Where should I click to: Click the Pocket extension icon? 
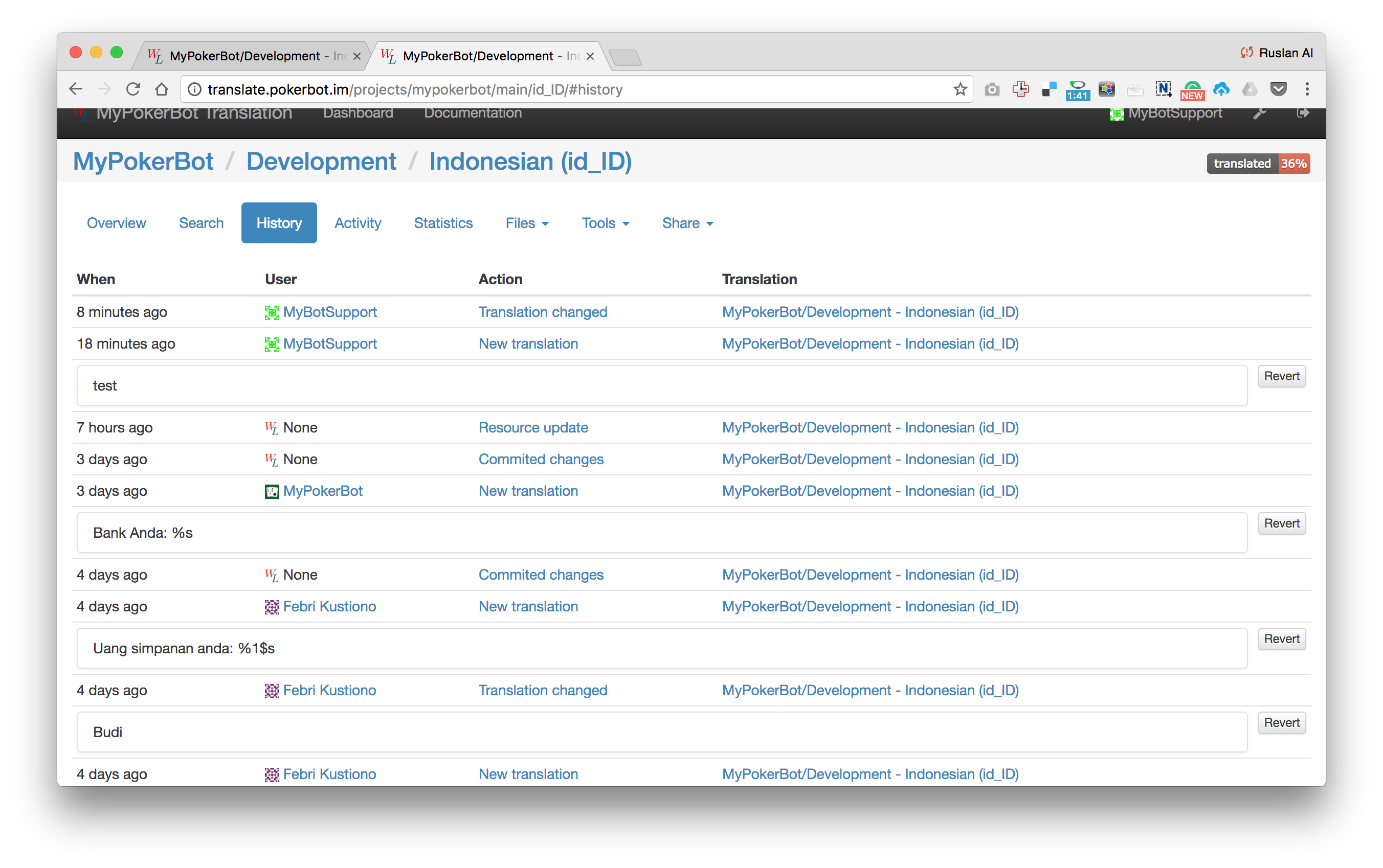tap(1278, 89)
